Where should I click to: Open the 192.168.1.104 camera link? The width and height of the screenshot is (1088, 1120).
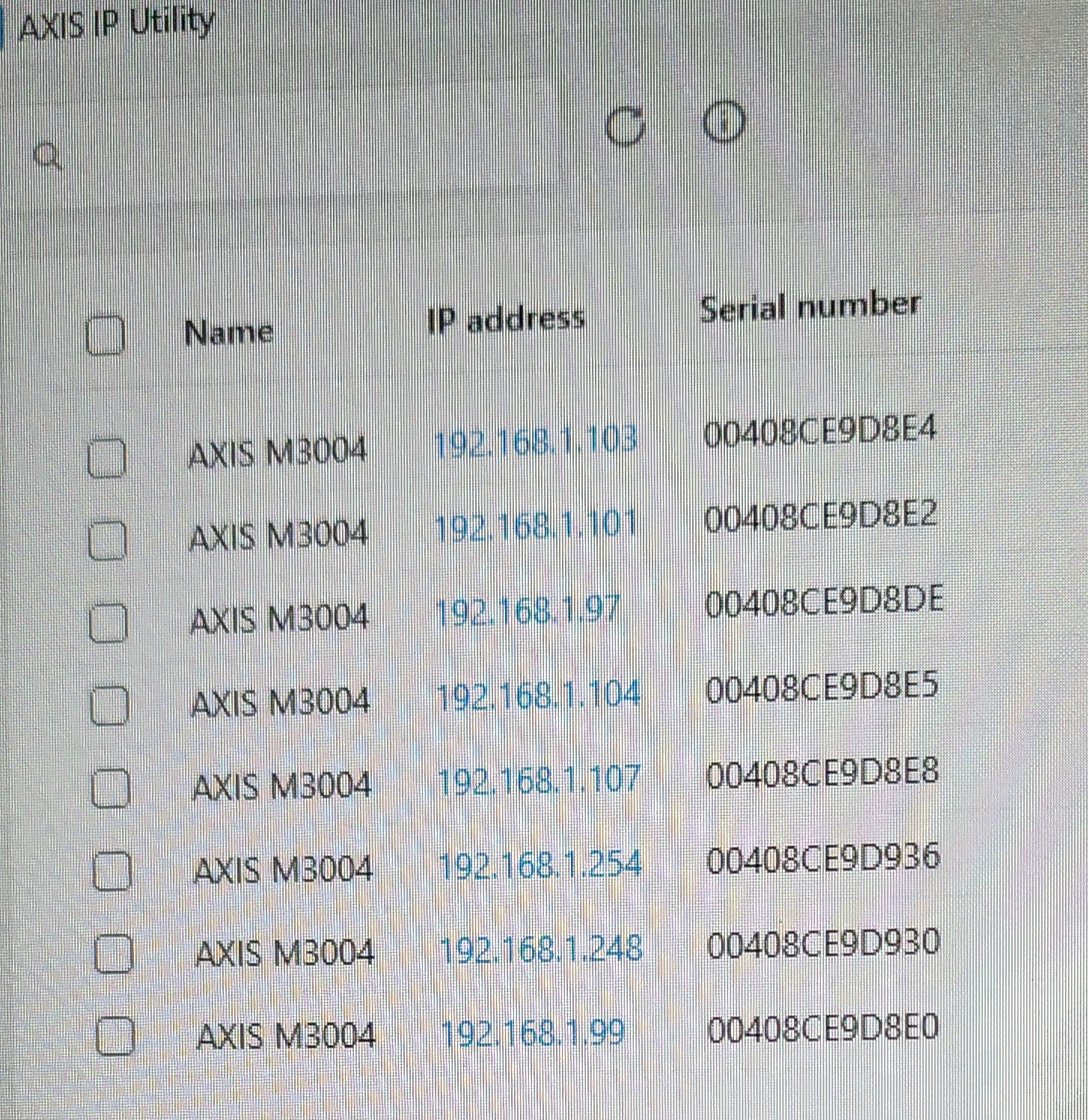[x=539, y=696]
